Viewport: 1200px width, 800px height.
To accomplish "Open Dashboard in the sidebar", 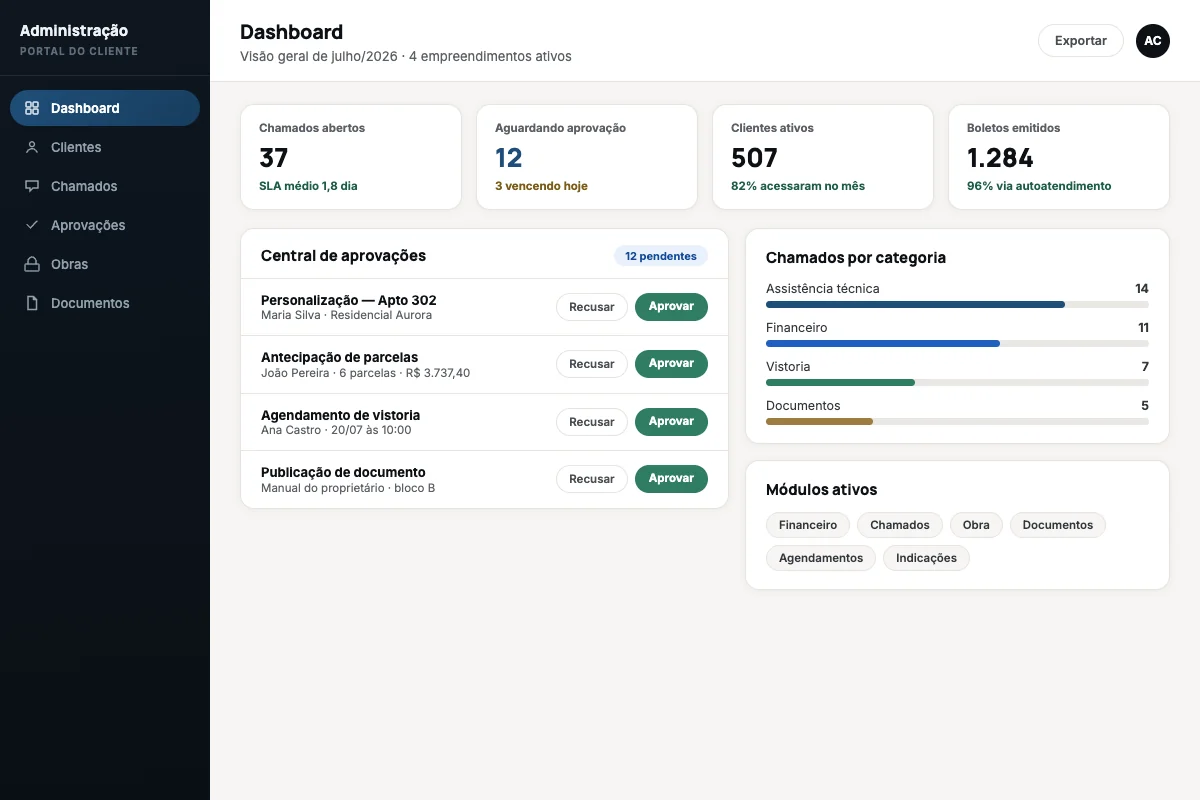I will coord(105,108).
